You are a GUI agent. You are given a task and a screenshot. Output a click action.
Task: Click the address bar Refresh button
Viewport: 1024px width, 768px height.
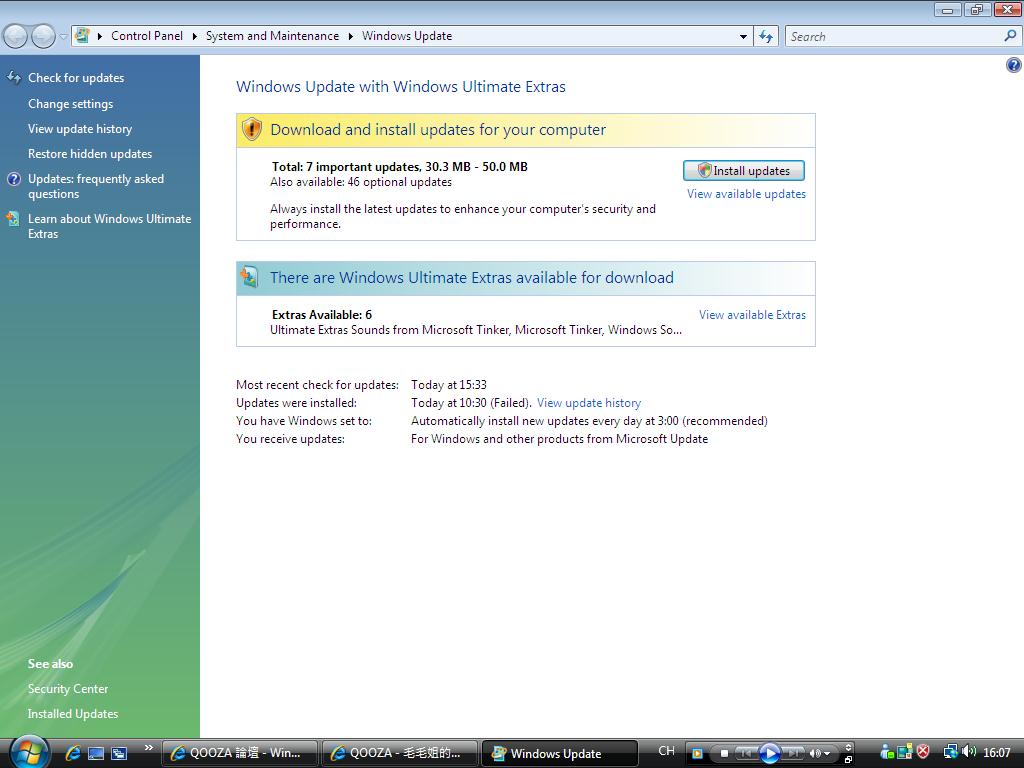click(x=766, y=37)
